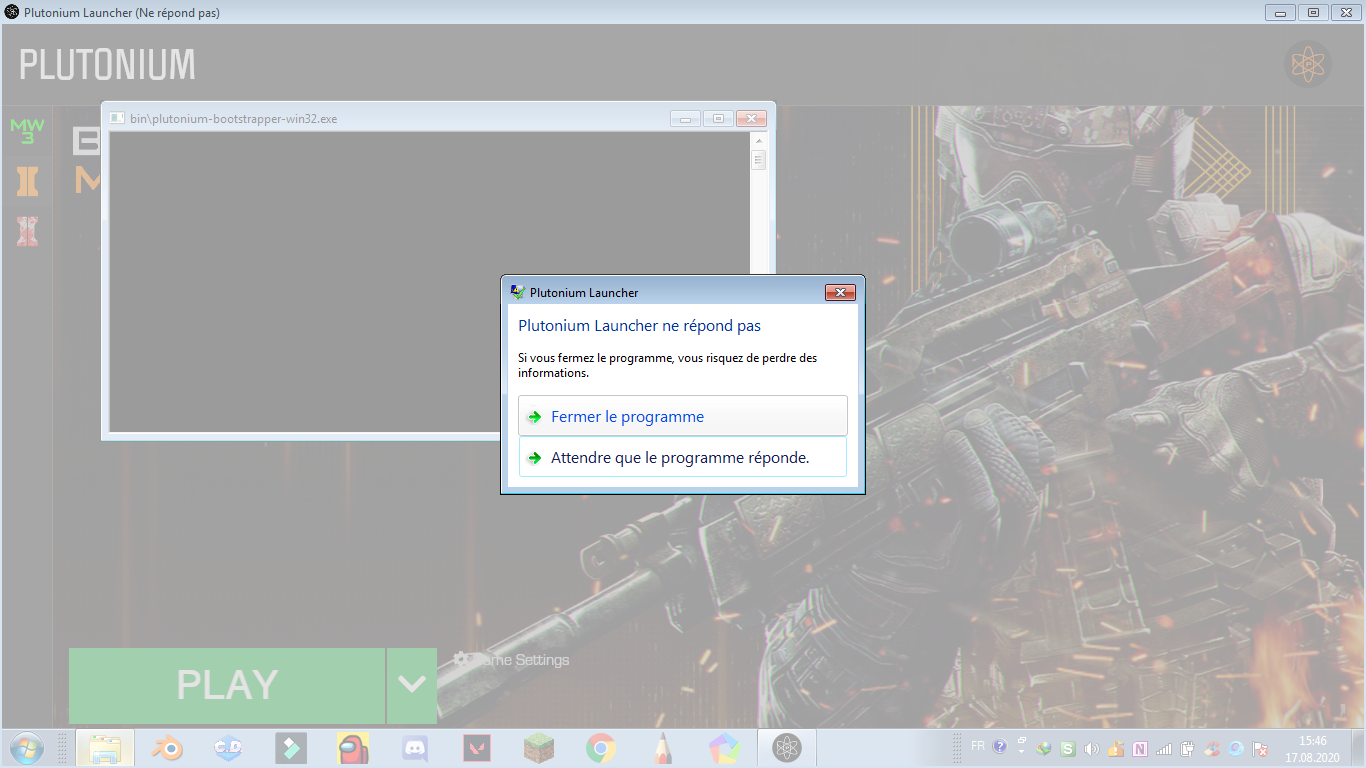Launch Among Us from the taskbar
The height and width of the screenshot is (768, 1366).
pos(352,748)
